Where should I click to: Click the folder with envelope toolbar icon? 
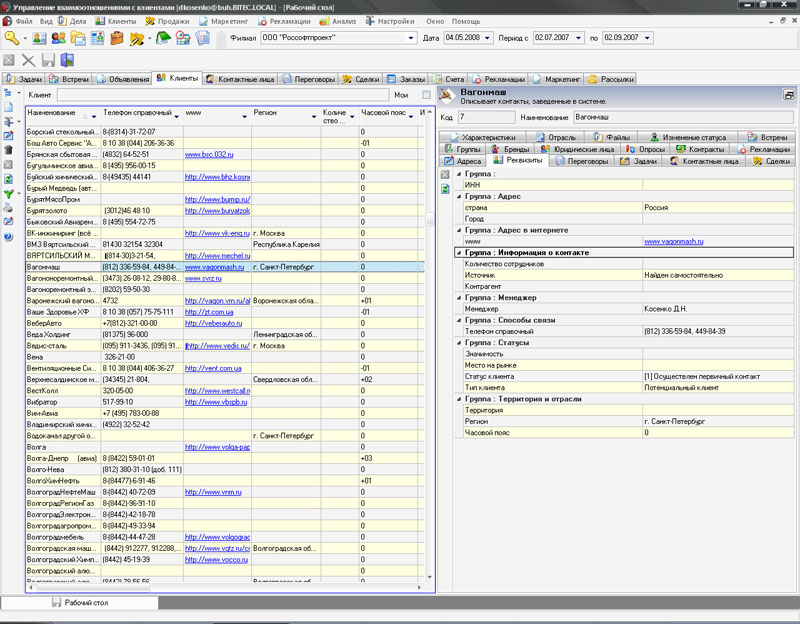coord(78,38)
